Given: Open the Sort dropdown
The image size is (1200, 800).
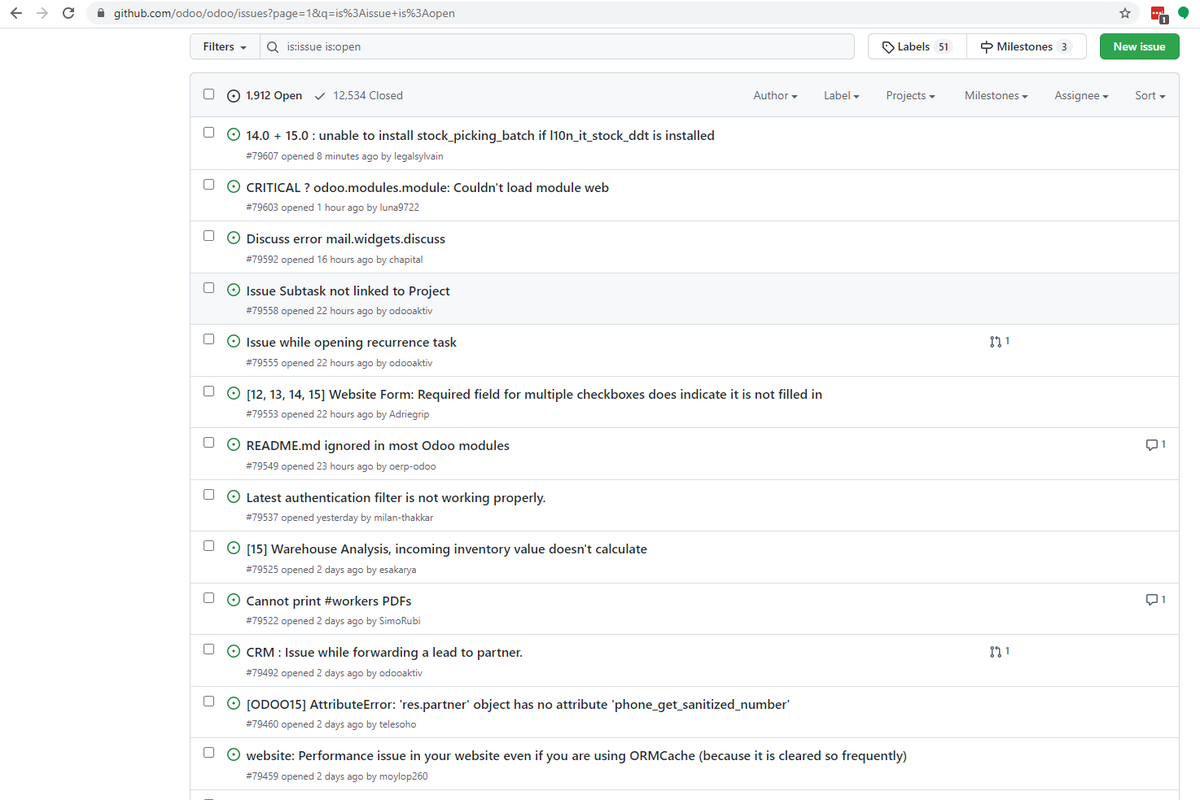Looking at the screenshot, I should pyautogui.click(x=1150, y=96).
